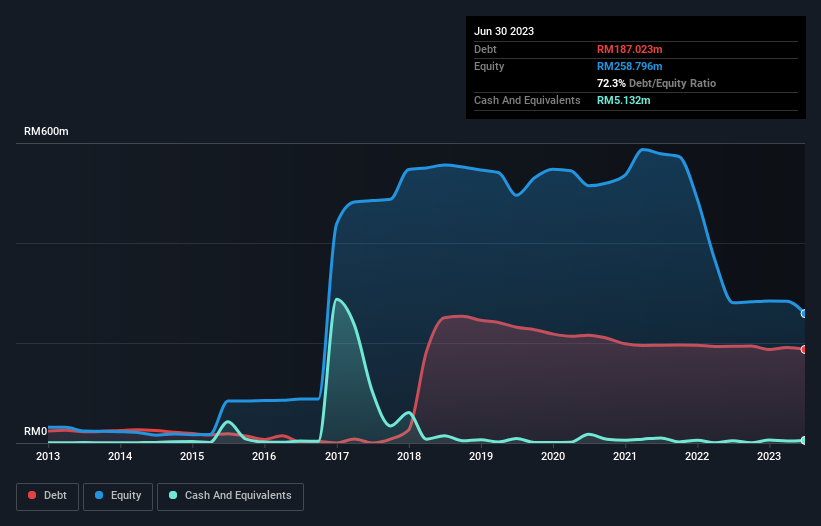Select the Cash endpoint marker on chart
Image resolution: width=821 pixels, height=526 pixels.
(804, 441)
